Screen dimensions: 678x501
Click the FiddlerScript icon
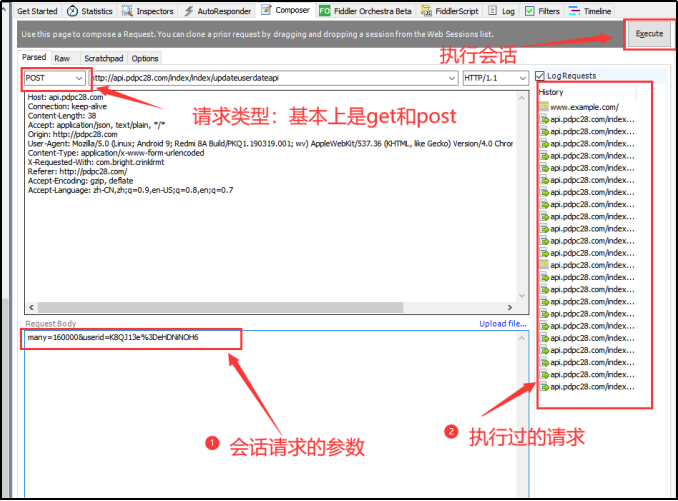tap(426, 11)
